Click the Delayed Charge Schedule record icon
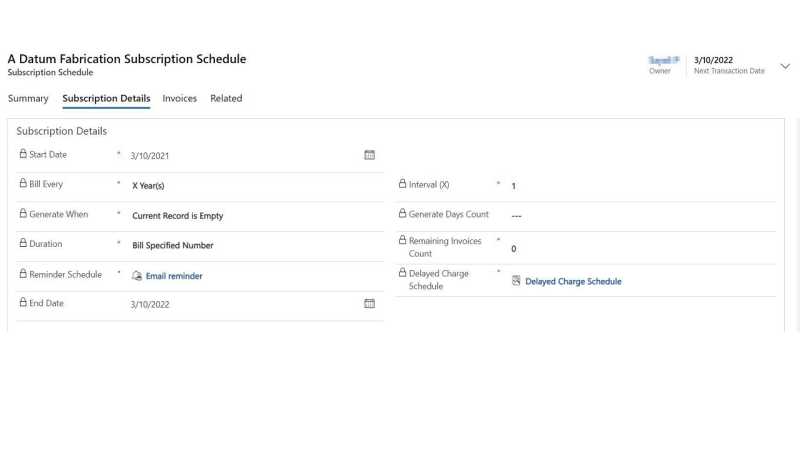This screenshot has width=800, height=450. point(516,281)
